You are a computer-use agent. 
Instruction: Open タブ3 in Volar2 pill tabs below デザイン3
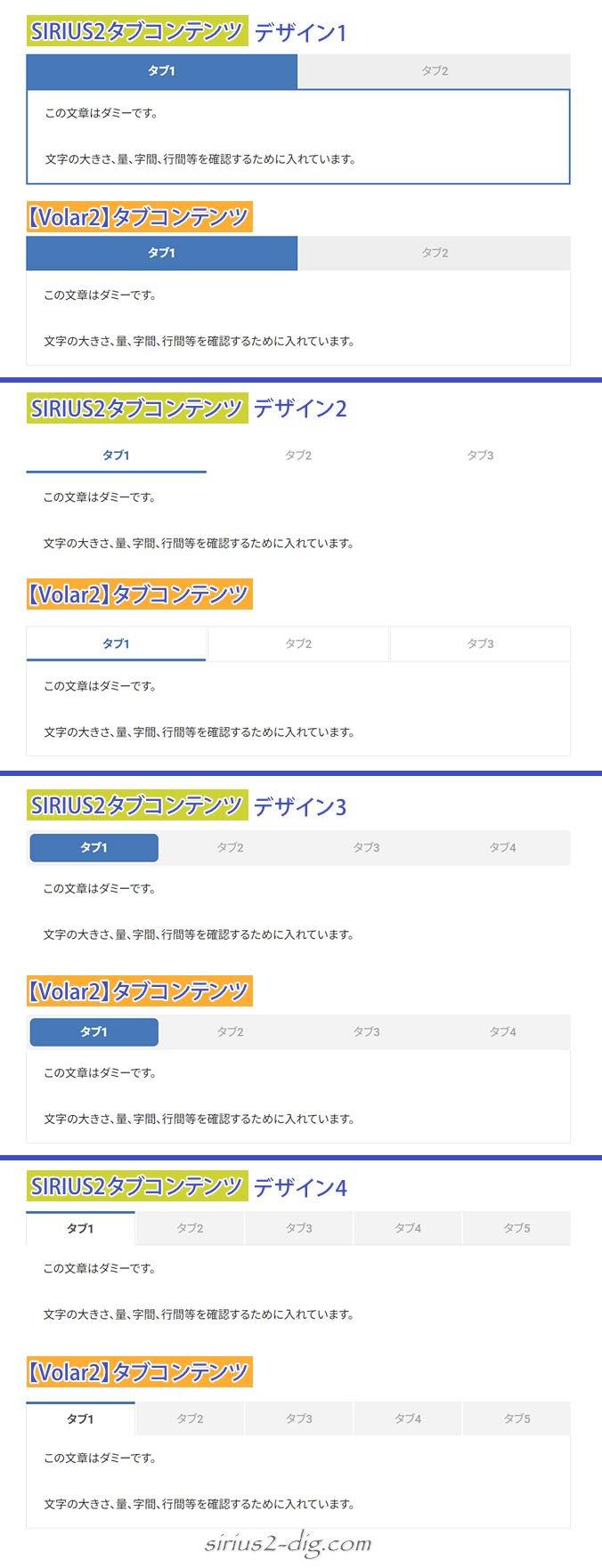pyautogui.click(x=366, y=1032)
